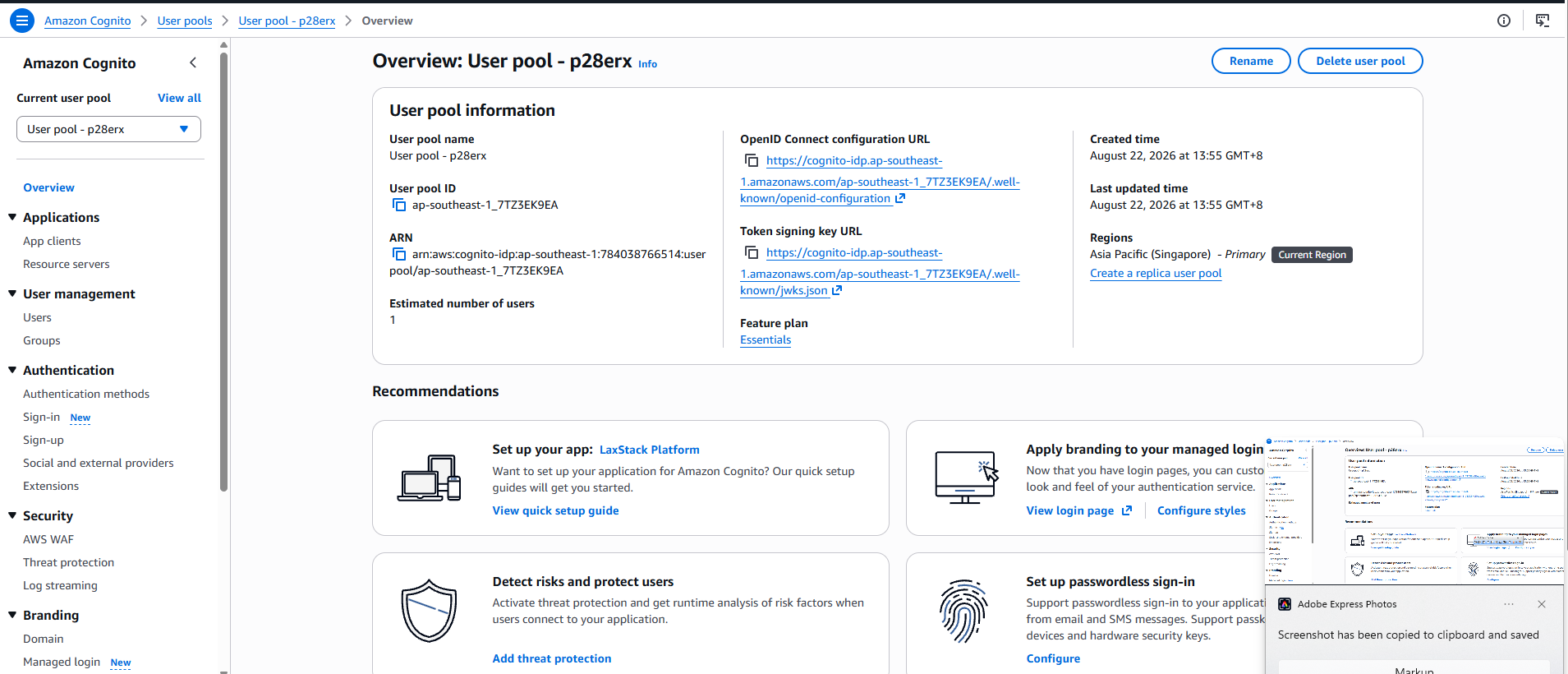
Task: Collapse the Authentication section
Action: coord(12,370)
